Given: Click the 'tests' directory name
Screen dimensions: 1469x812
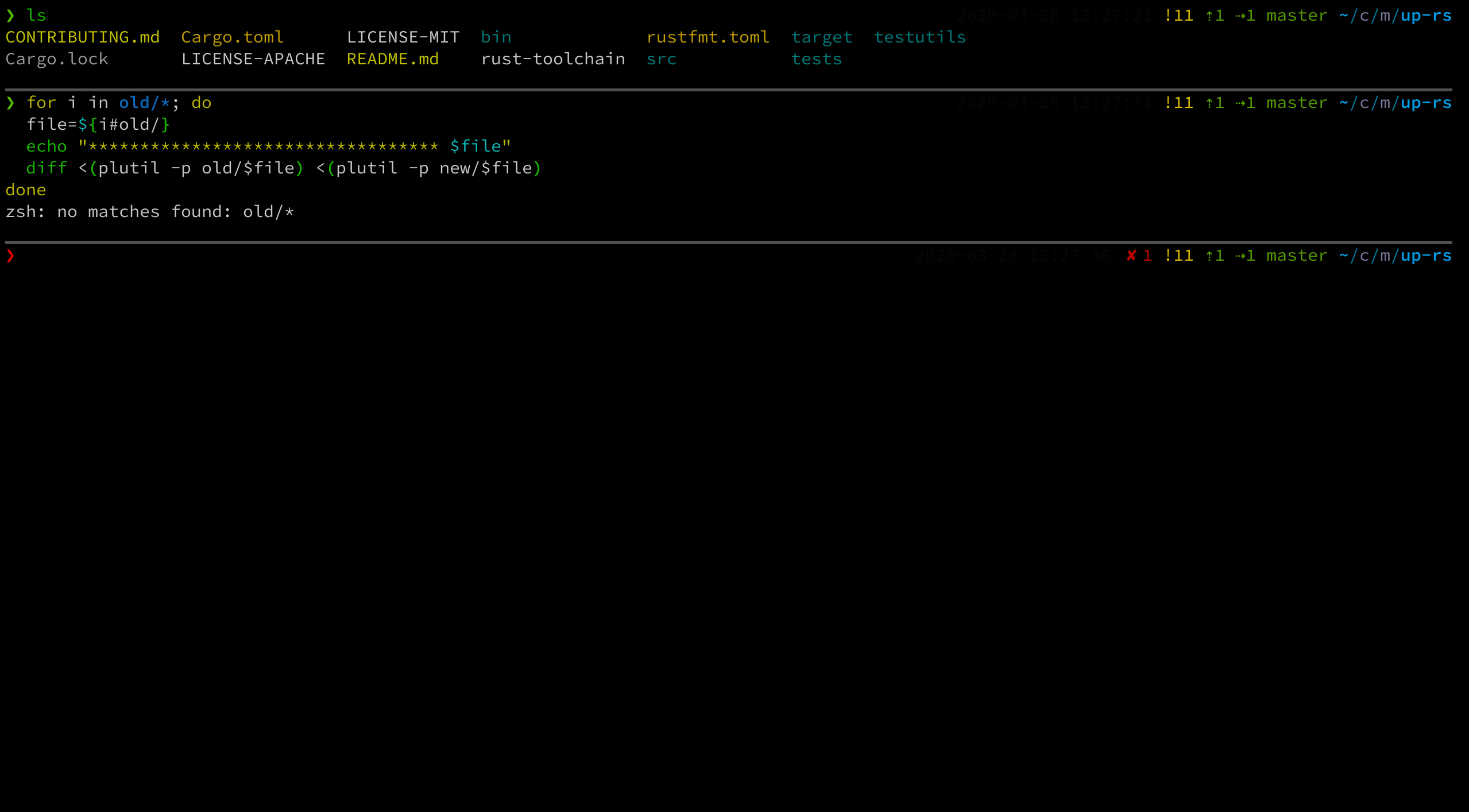Looking at the screenshot, I should click(817, 59).
